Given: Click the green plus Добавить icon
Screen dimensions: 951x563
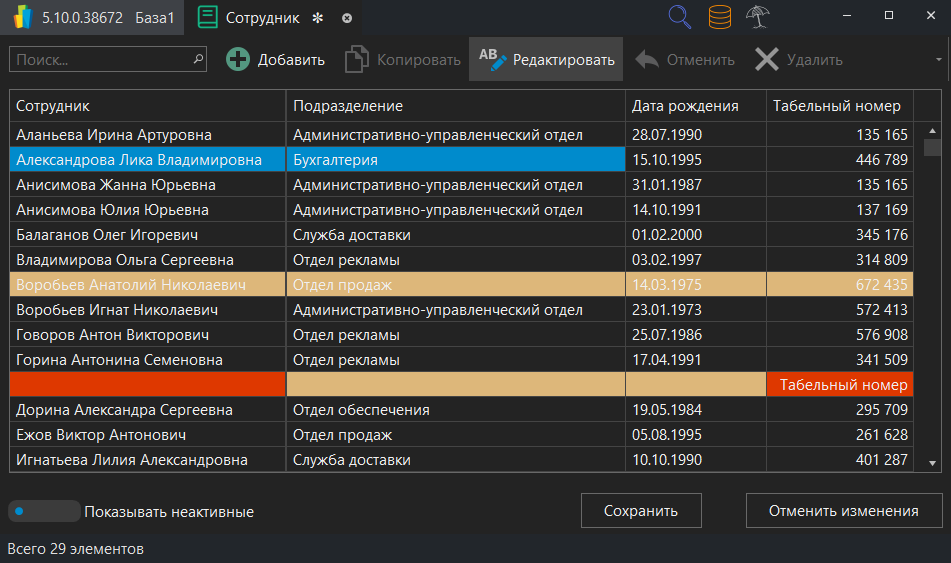Looking at the screenshot, I should point(238,60).
